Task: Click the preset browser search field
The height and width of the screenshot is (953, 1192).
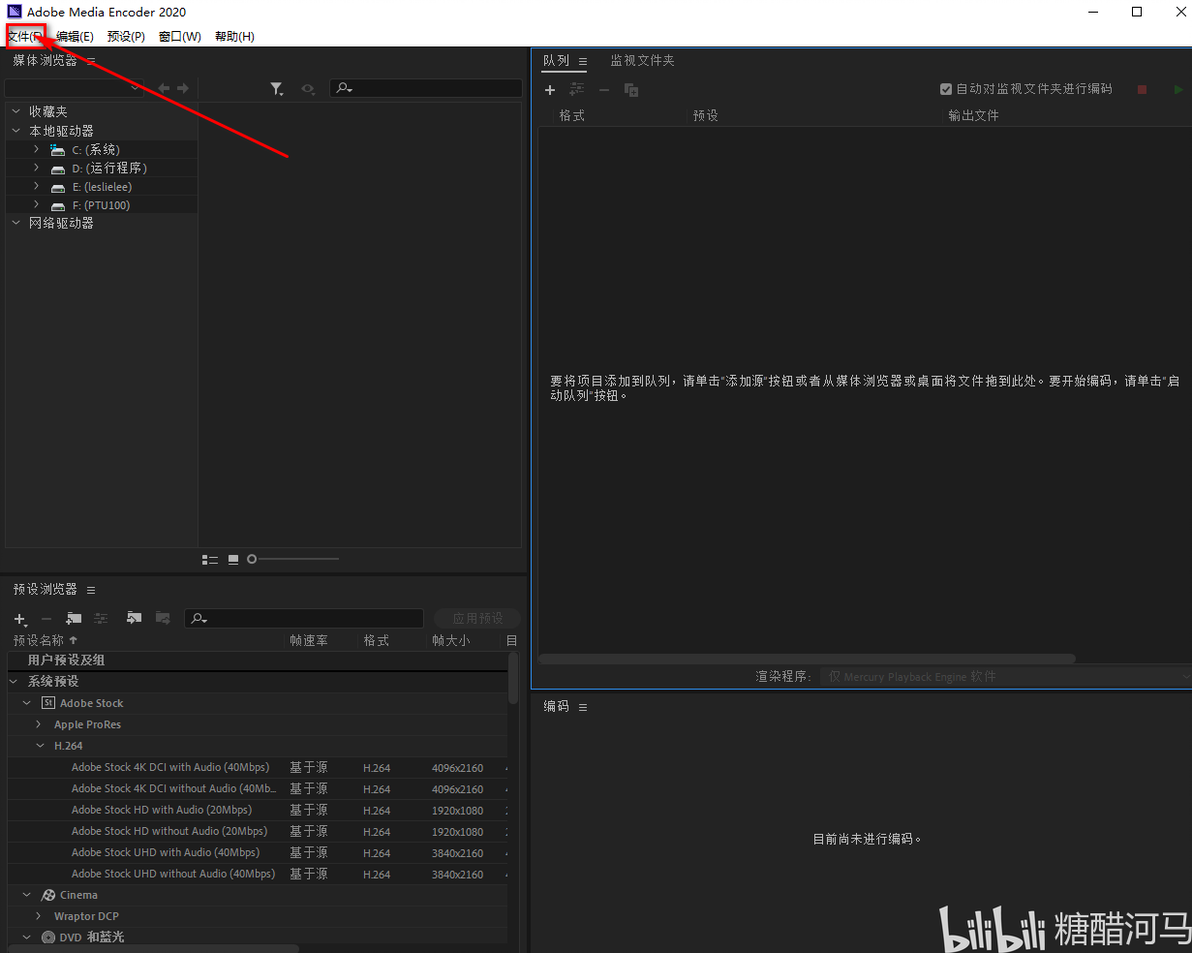Action: [304, 619]
